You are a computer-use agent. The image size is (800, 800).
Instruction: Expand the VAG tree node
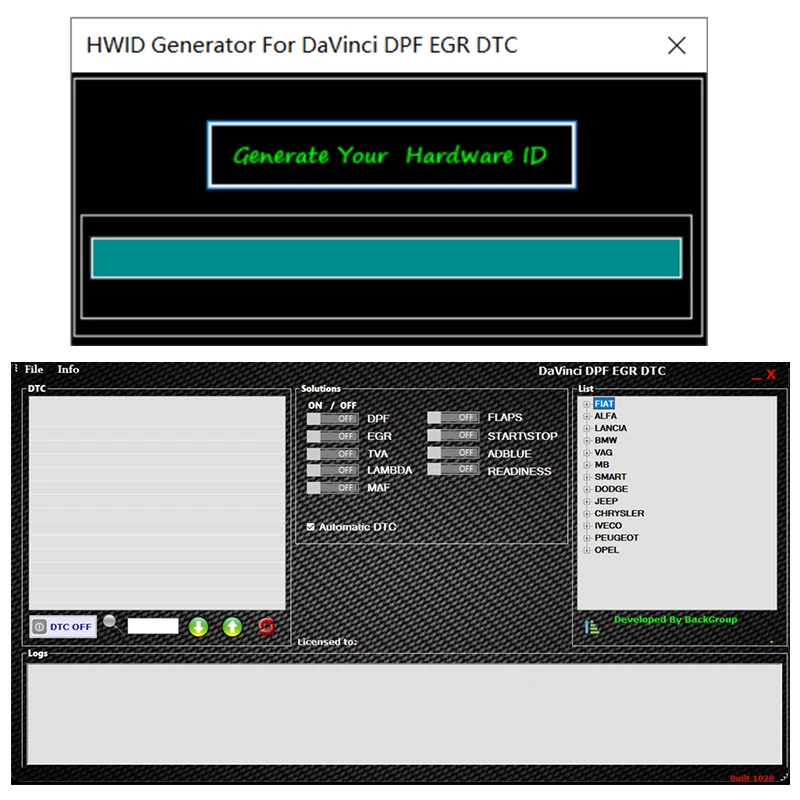click(587, 452)
